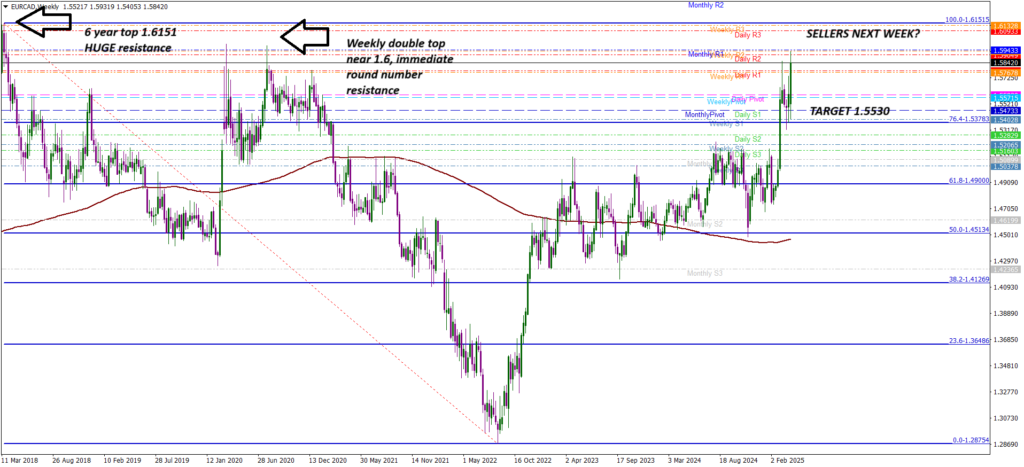Image resolution: width=1024 pixels, height=467 pixels.
Task: Click the 11 Mar 2018 date on time axis
Action: [x=20, y=460]
